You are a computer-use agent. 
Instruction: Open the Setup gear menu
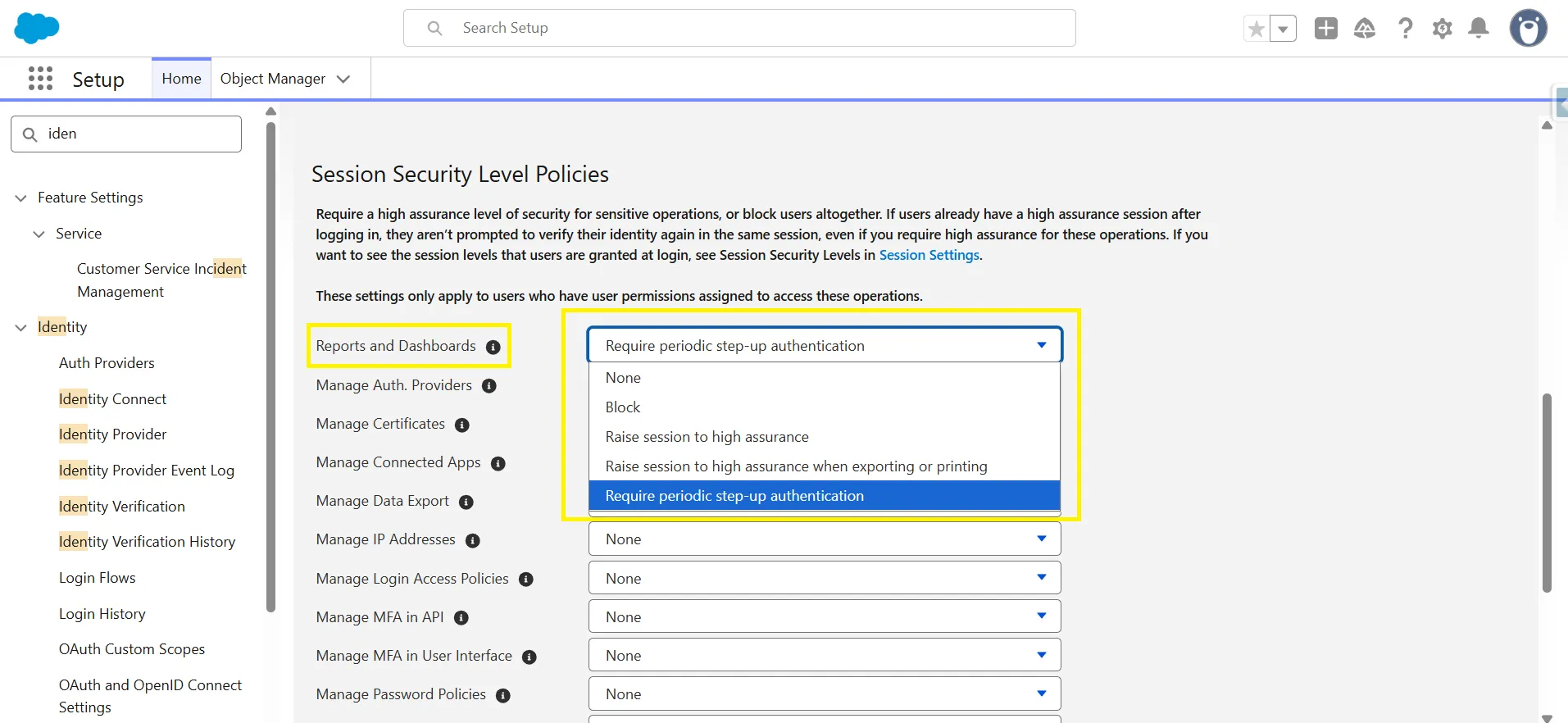1443,29
